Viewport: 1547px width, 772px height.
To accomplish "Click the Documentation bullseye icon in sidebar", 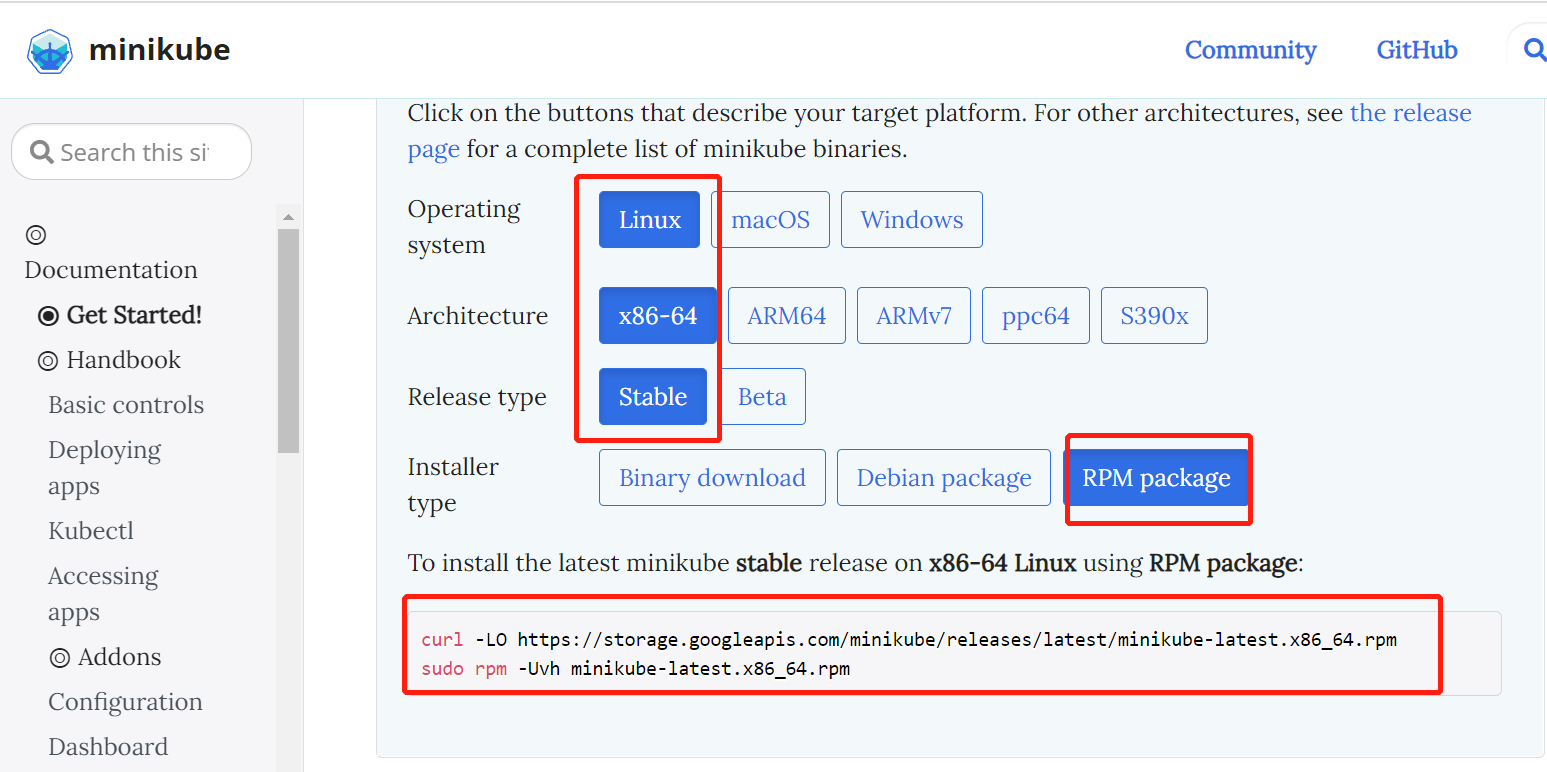I will 35,234.
